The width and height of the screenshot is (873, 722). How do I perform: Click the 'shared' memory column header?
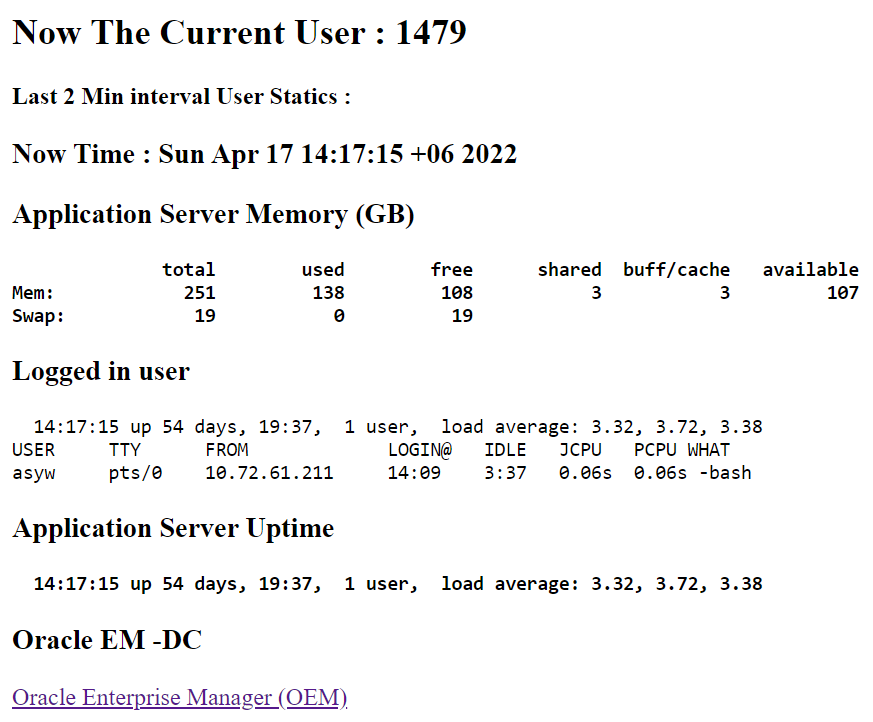570,270
